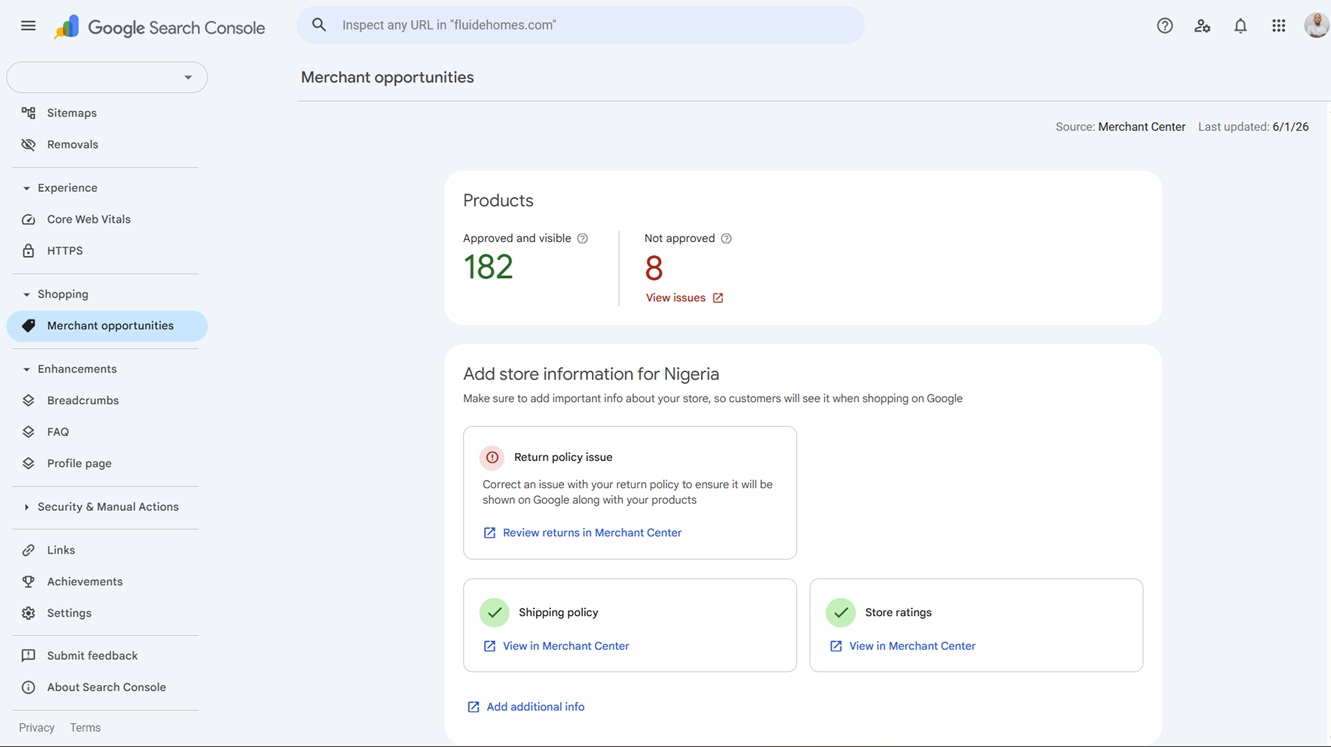Click the Removals crossed-eye icon
Screen dimensions: 1331x747
tap(28, 145)
